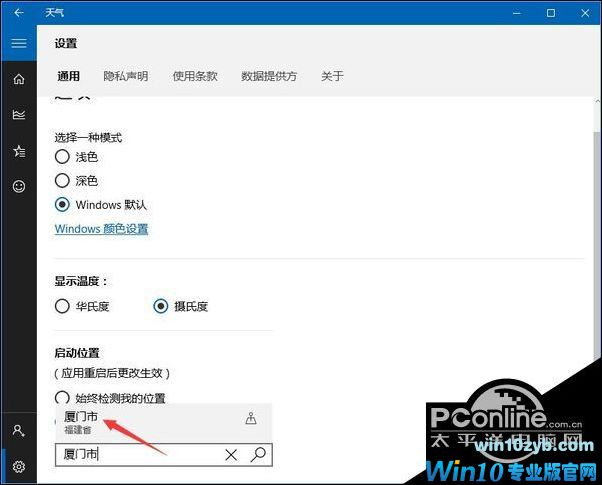Maximize the 天气 window
The height and width of the screenshot is (485, 602).
click(551, 13)
